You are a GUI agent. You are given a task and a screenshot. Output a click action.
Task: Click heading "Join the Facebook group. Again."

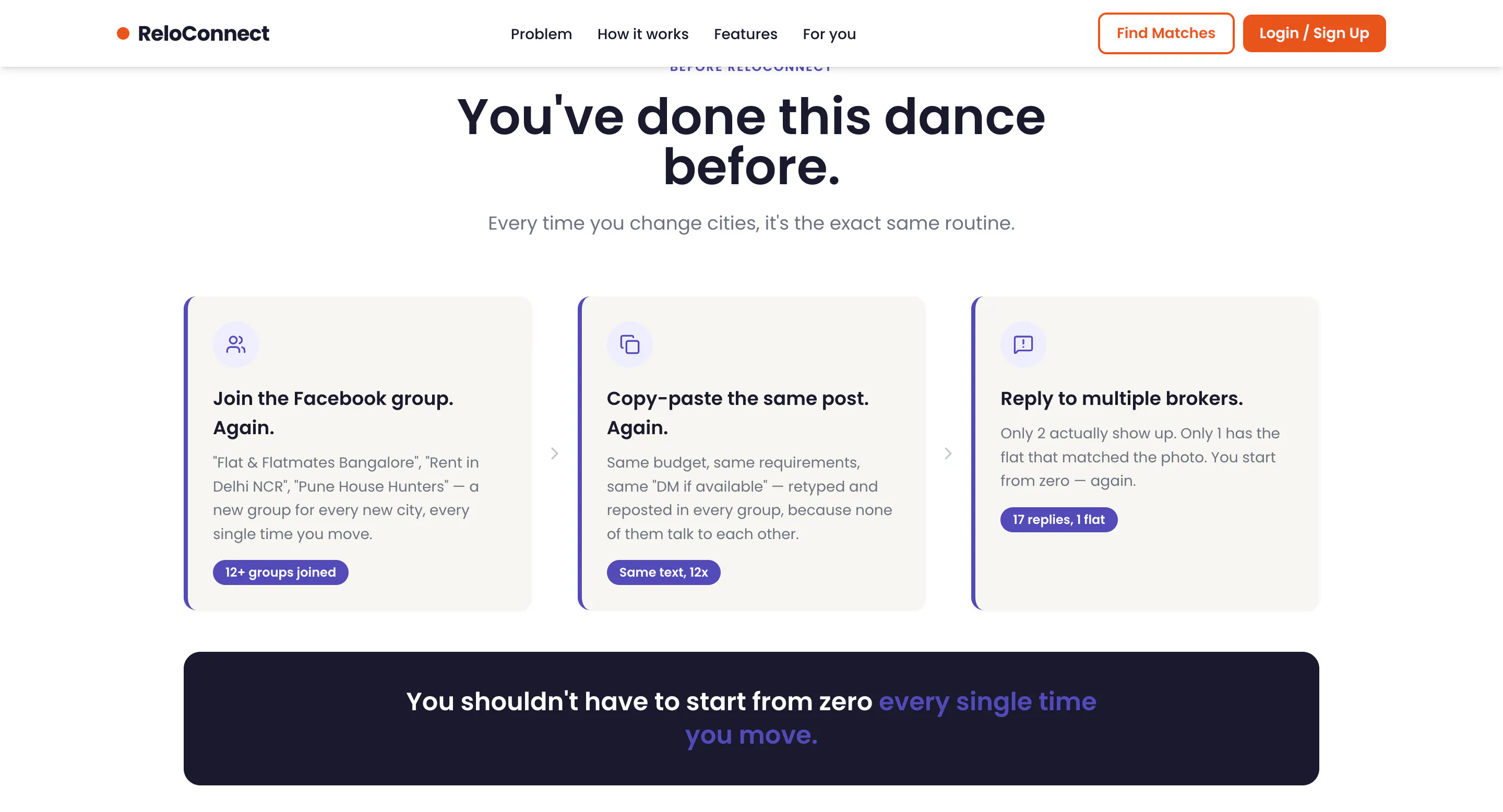333,413
